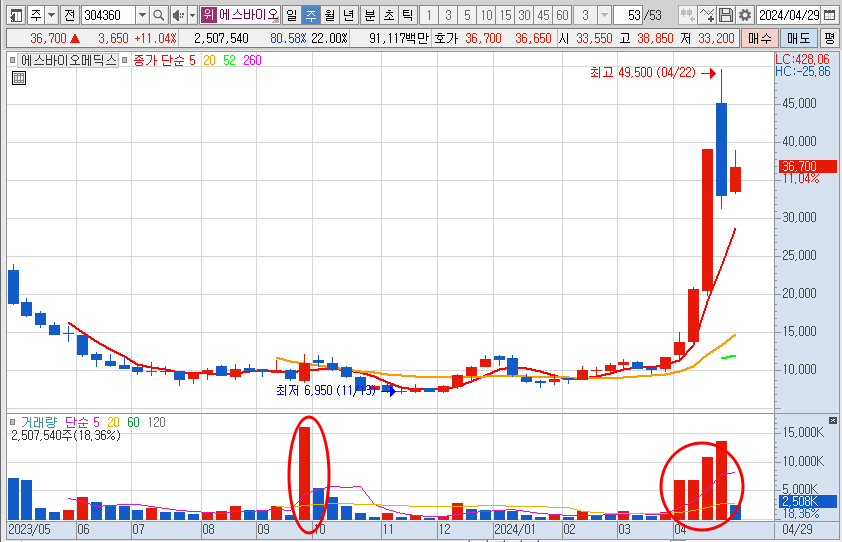Click the add indicator line icon
This screenshot has width=842, height=542.
coord(707,15)
